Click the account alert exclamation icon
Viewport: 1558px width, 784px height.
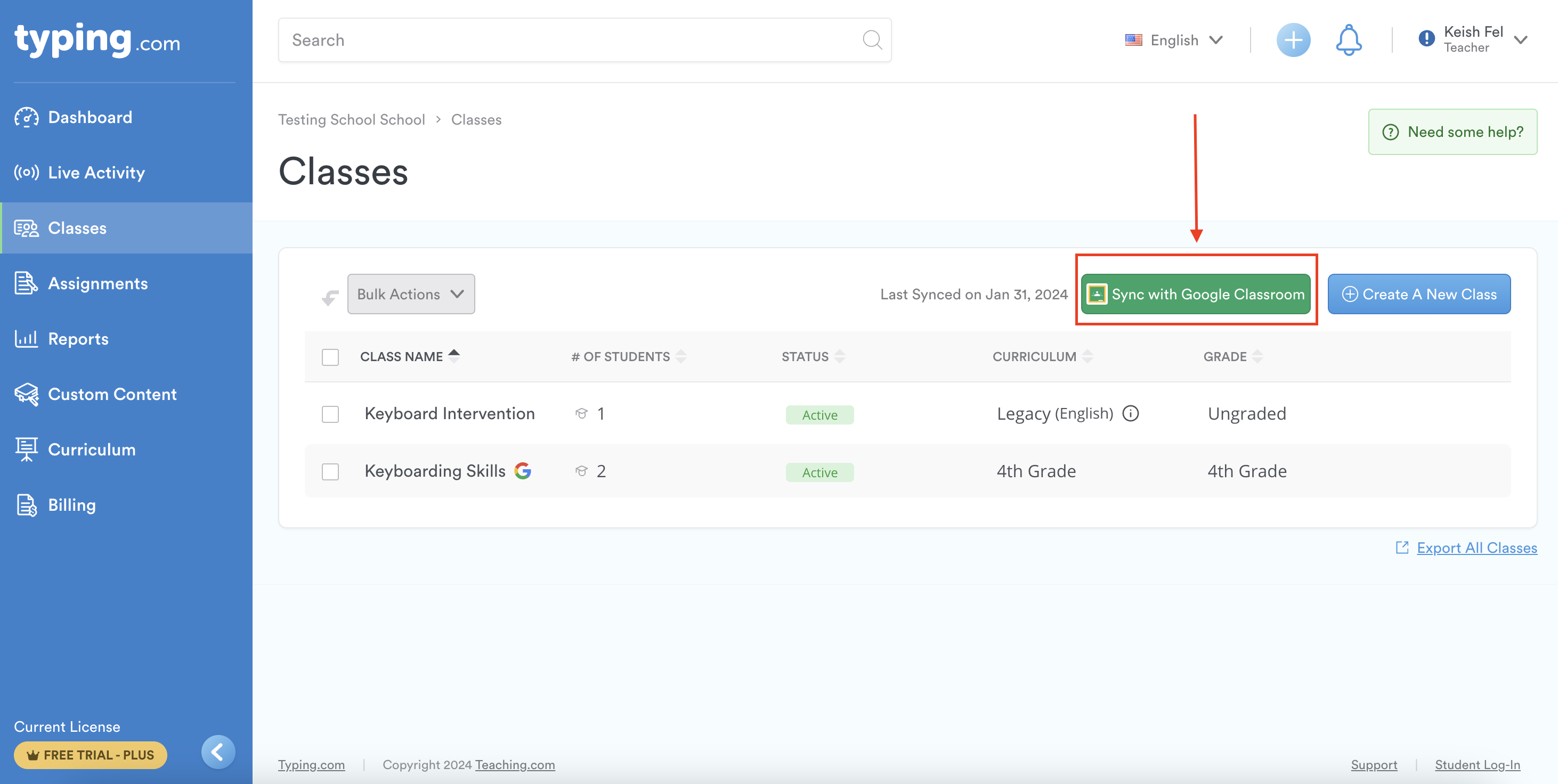coord(1425,39)
